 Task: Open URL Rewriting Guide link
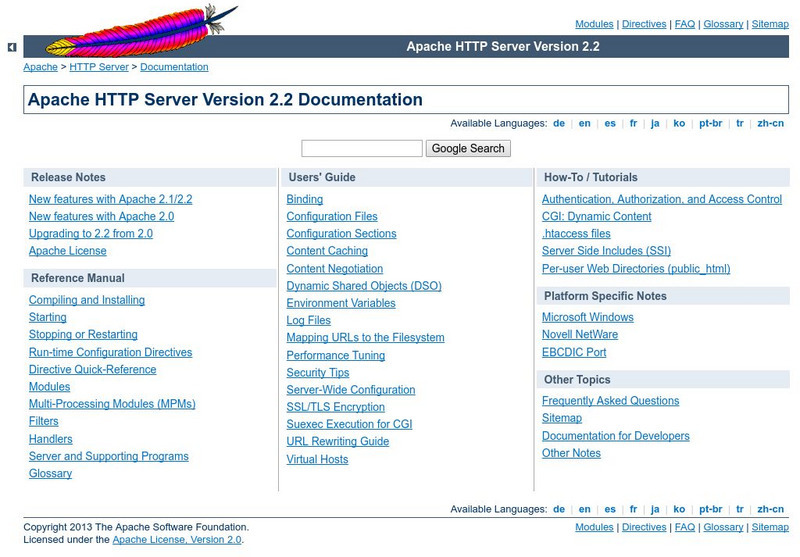click(338, 442)
